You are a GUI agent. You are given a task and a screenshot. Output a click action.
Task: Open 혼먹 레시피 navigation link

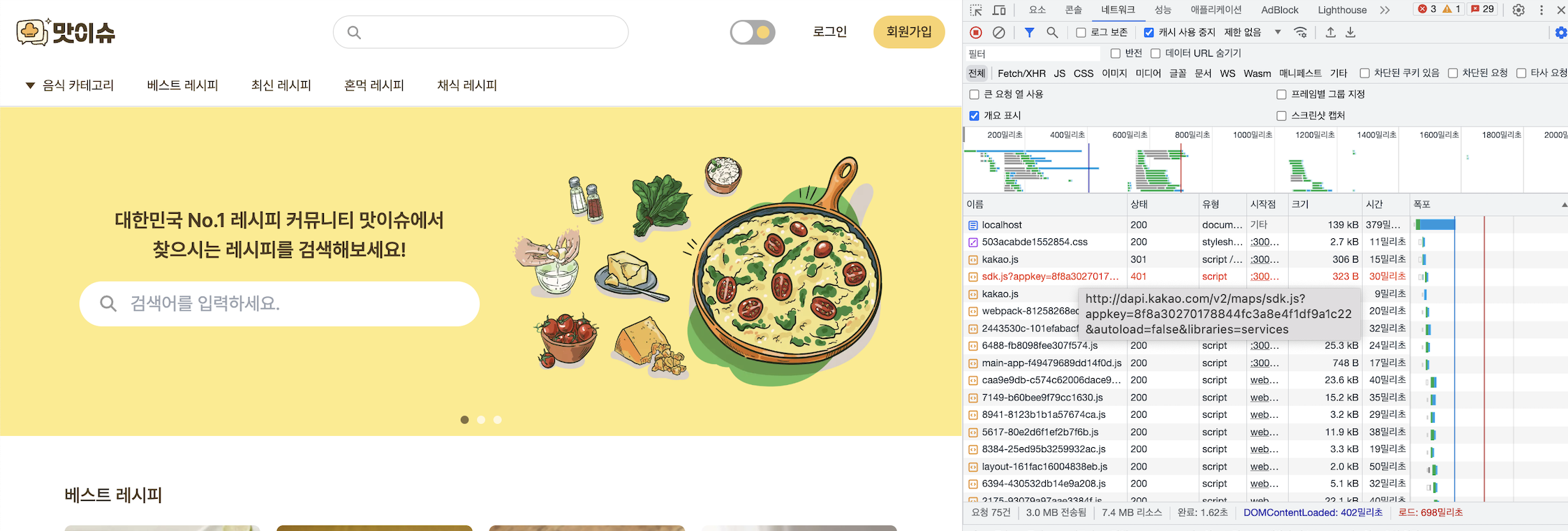(x=374, y=85)
